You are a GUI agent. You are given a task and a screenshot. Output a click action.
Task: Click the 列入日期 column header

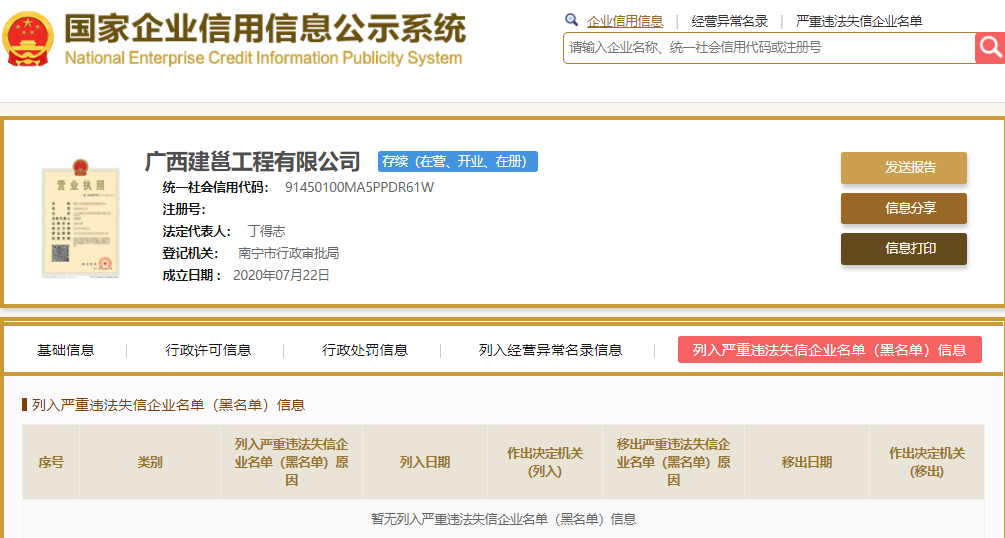coord(424,462)
